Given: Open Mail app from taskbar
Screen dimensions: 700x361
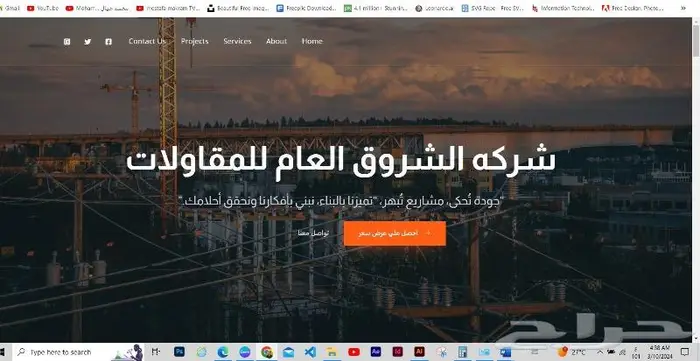Looking at the screenshot, I should coord(288,352).
